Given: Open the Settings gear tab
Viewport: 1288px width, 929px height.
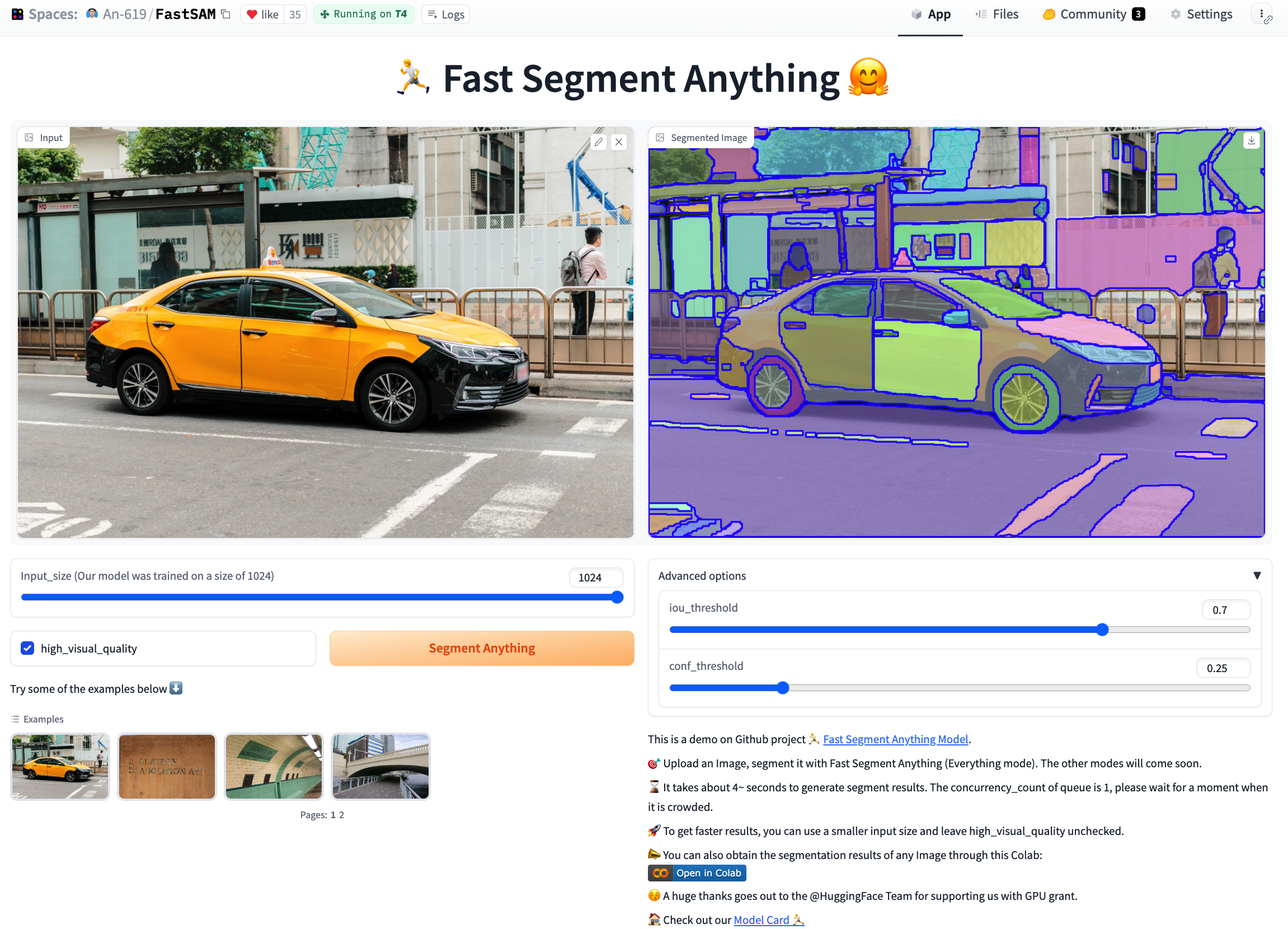Looking at the screenshot, I should [x=1201, y=14].
